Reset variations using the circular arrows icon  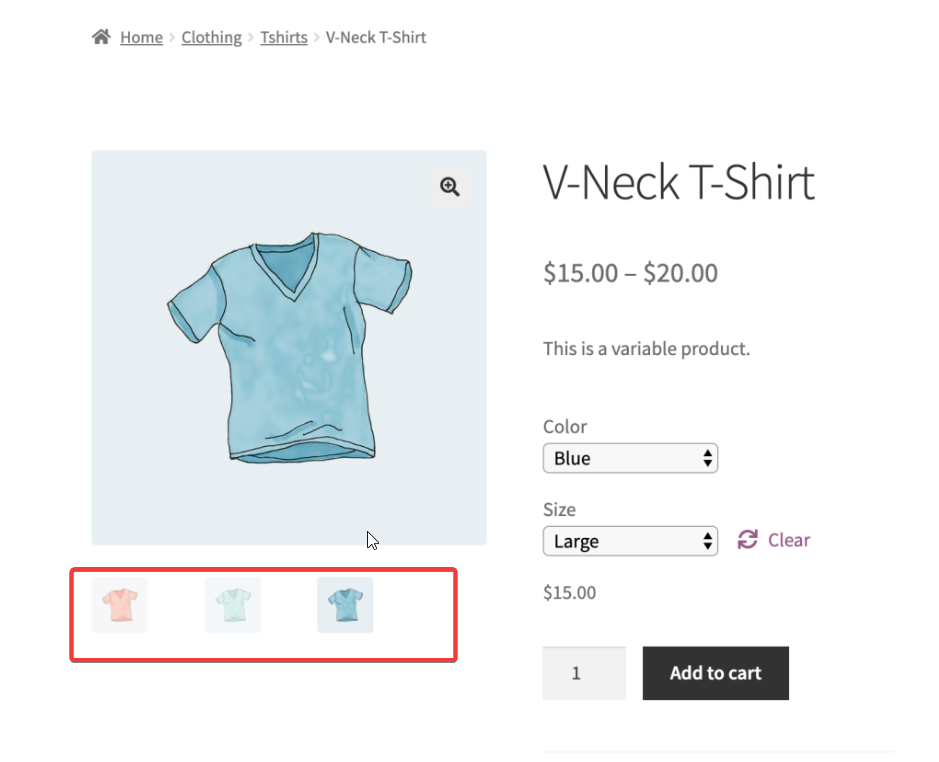pyautogui.click(x=747, y=540)
